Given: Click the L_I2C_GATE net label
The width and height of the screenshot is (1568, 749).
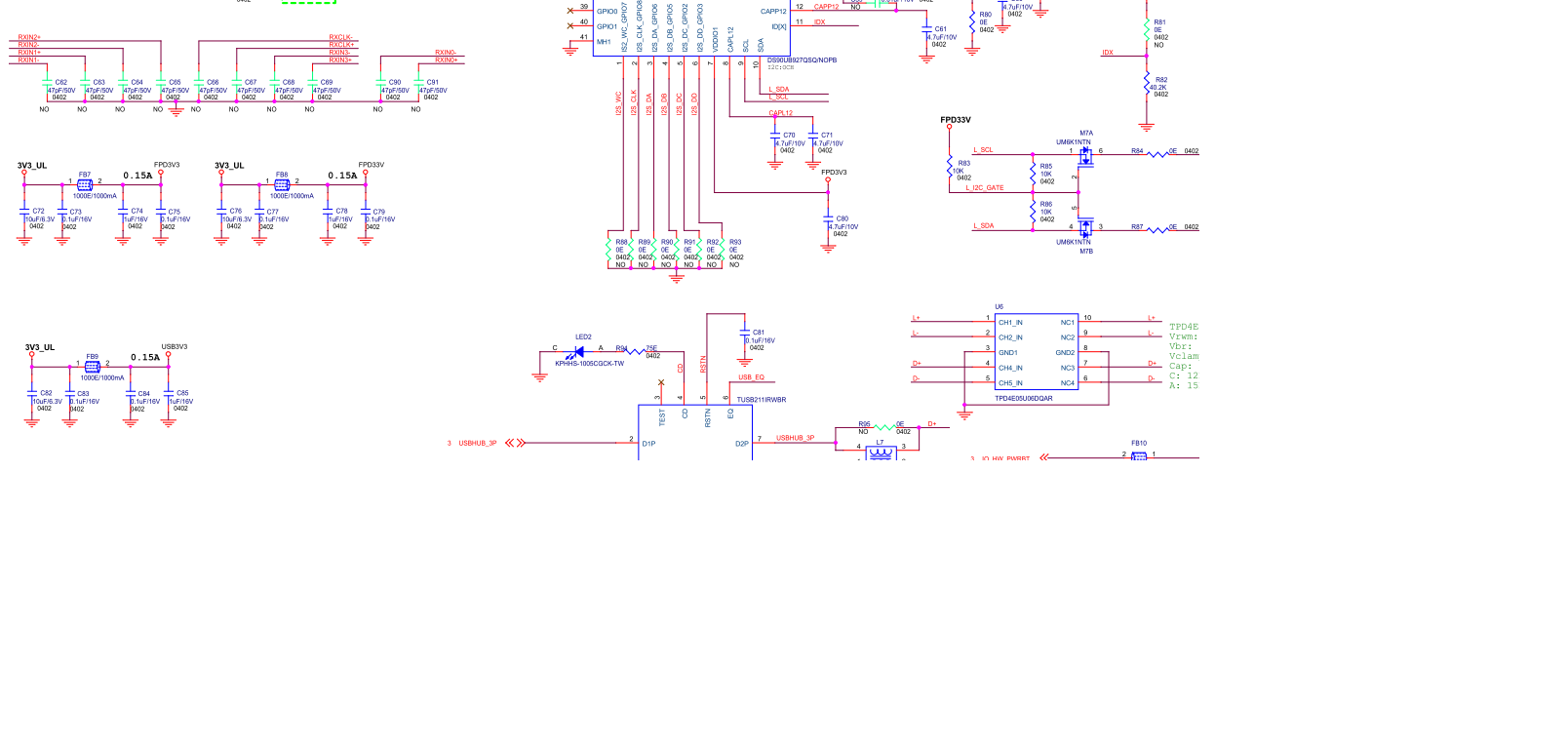Looking at the screenshot, I should click(x=985, y=188).
